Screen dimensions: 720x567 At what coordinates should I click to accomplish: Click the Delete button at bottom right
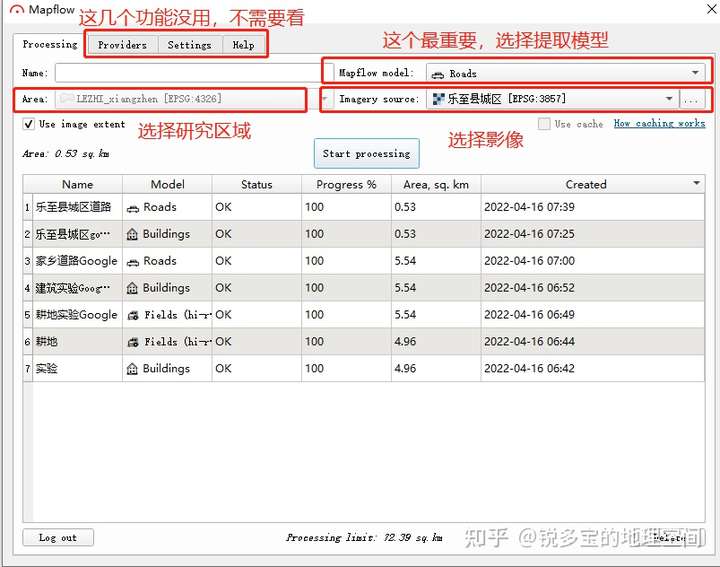[x=670, y=538]
